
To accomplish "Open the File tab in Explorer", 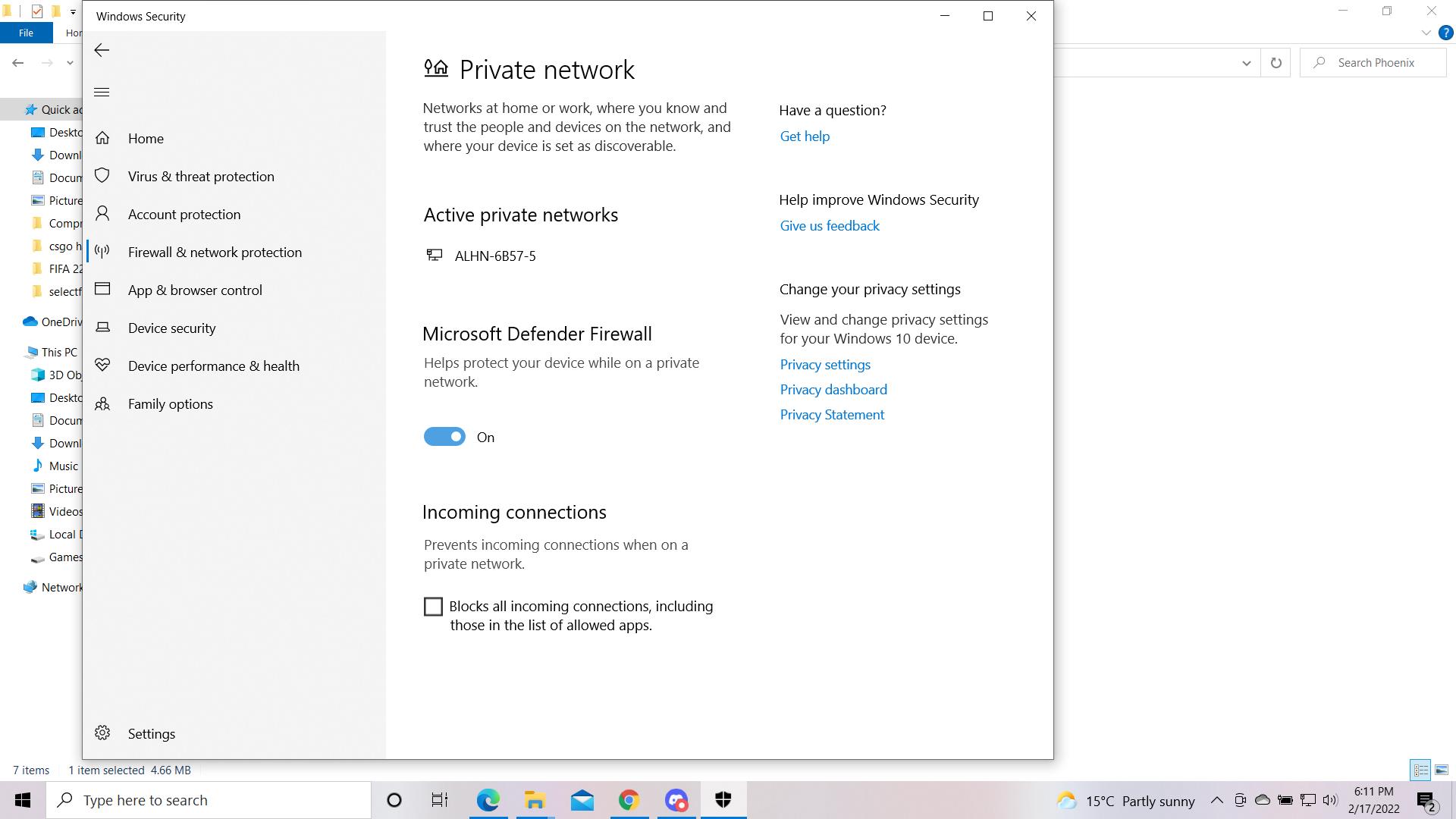I will click(26, 33).
